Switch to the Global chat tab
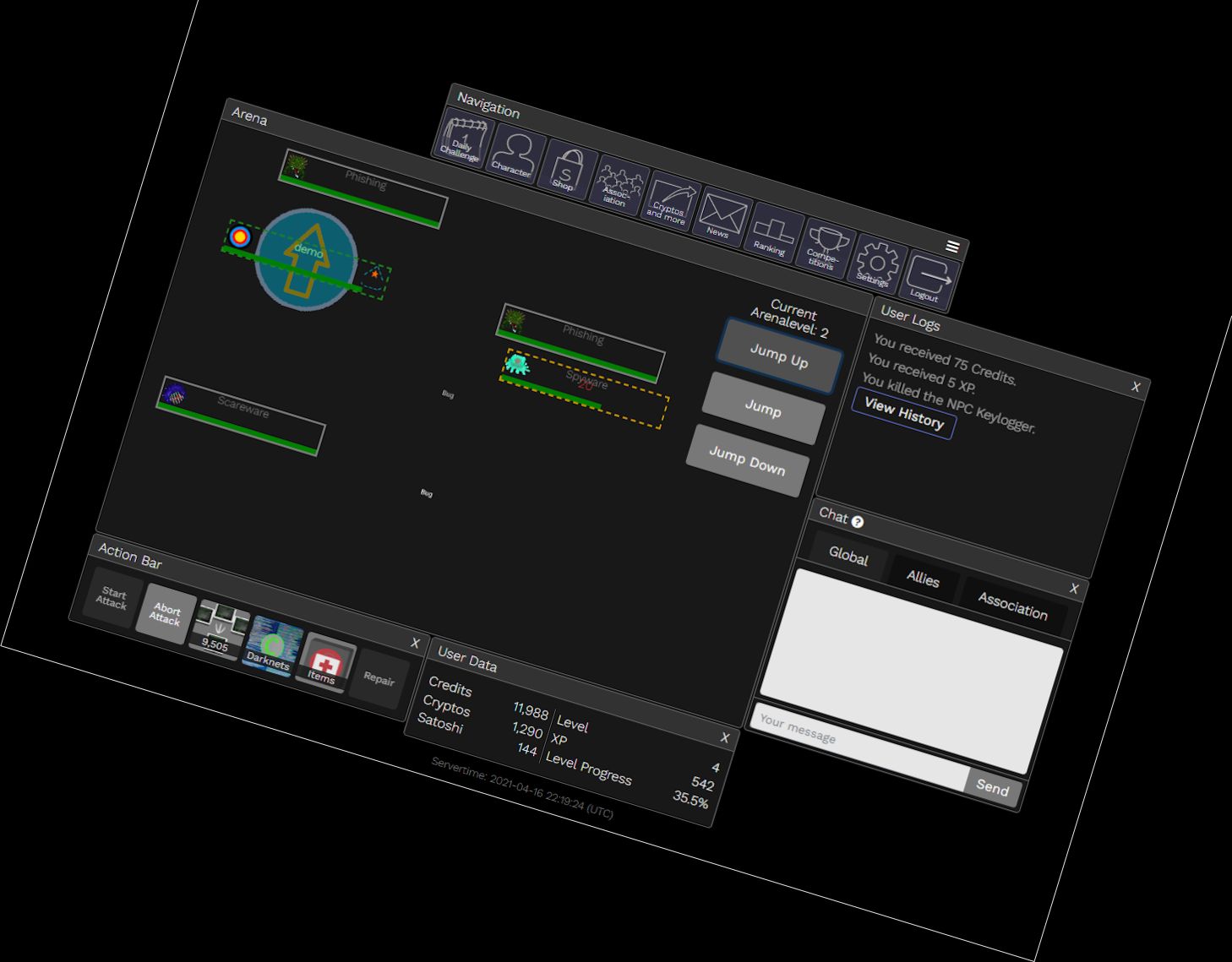 point(848,557)
